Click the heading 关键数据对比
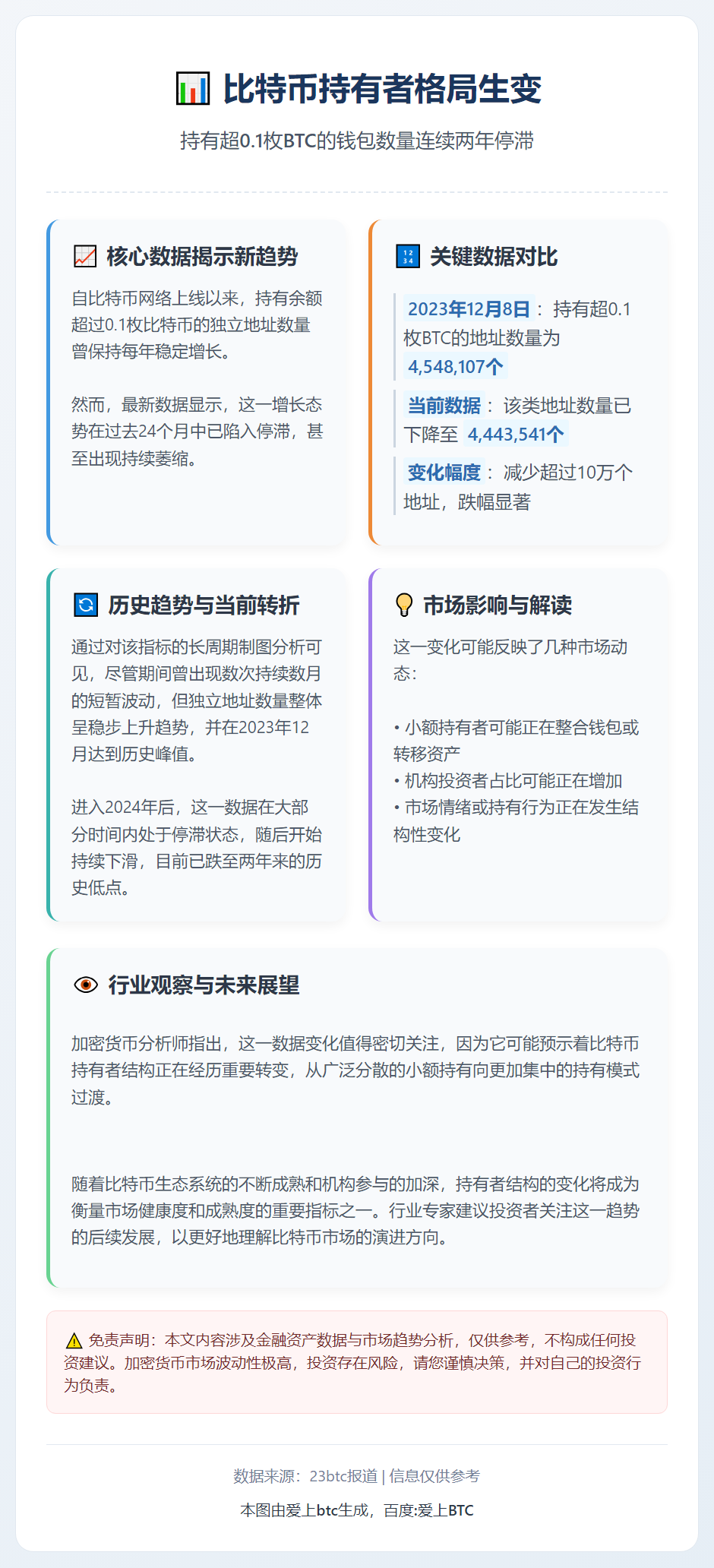The width and height of the screenshot is (714, 1568). (x=494, y=257)
